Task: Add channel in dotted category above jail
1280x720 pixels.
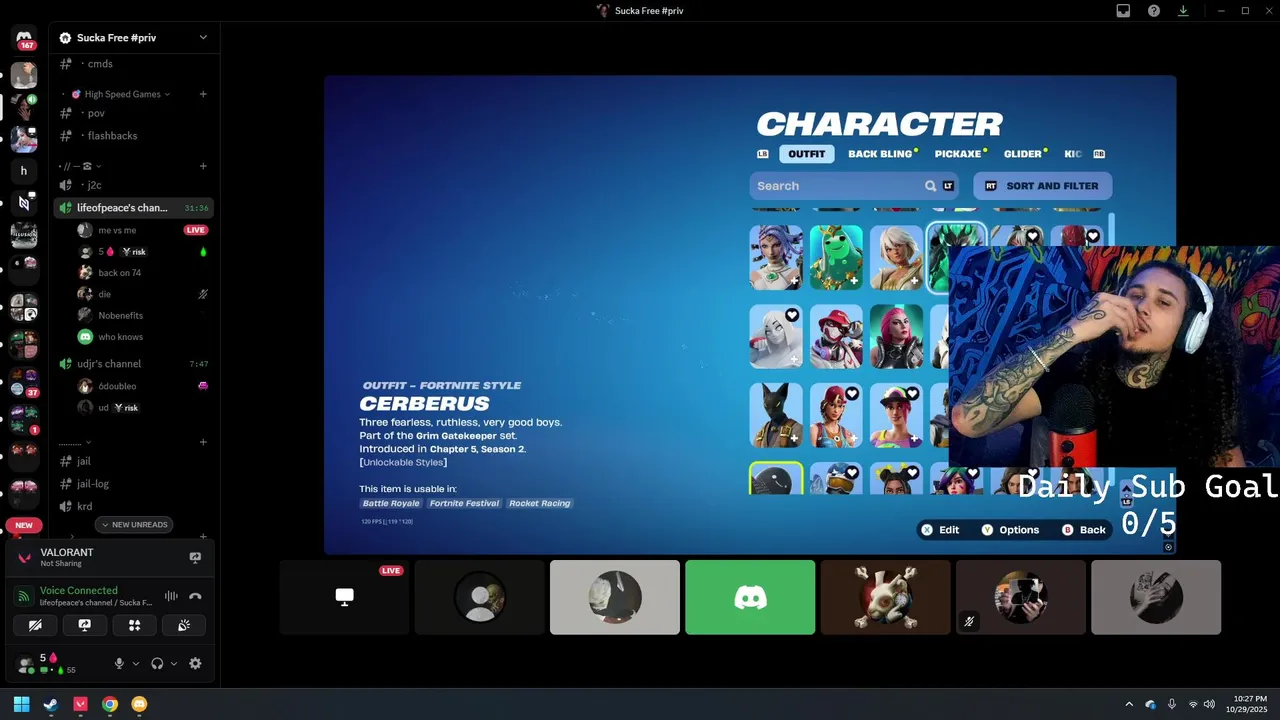Action: [x=203, y=442]
